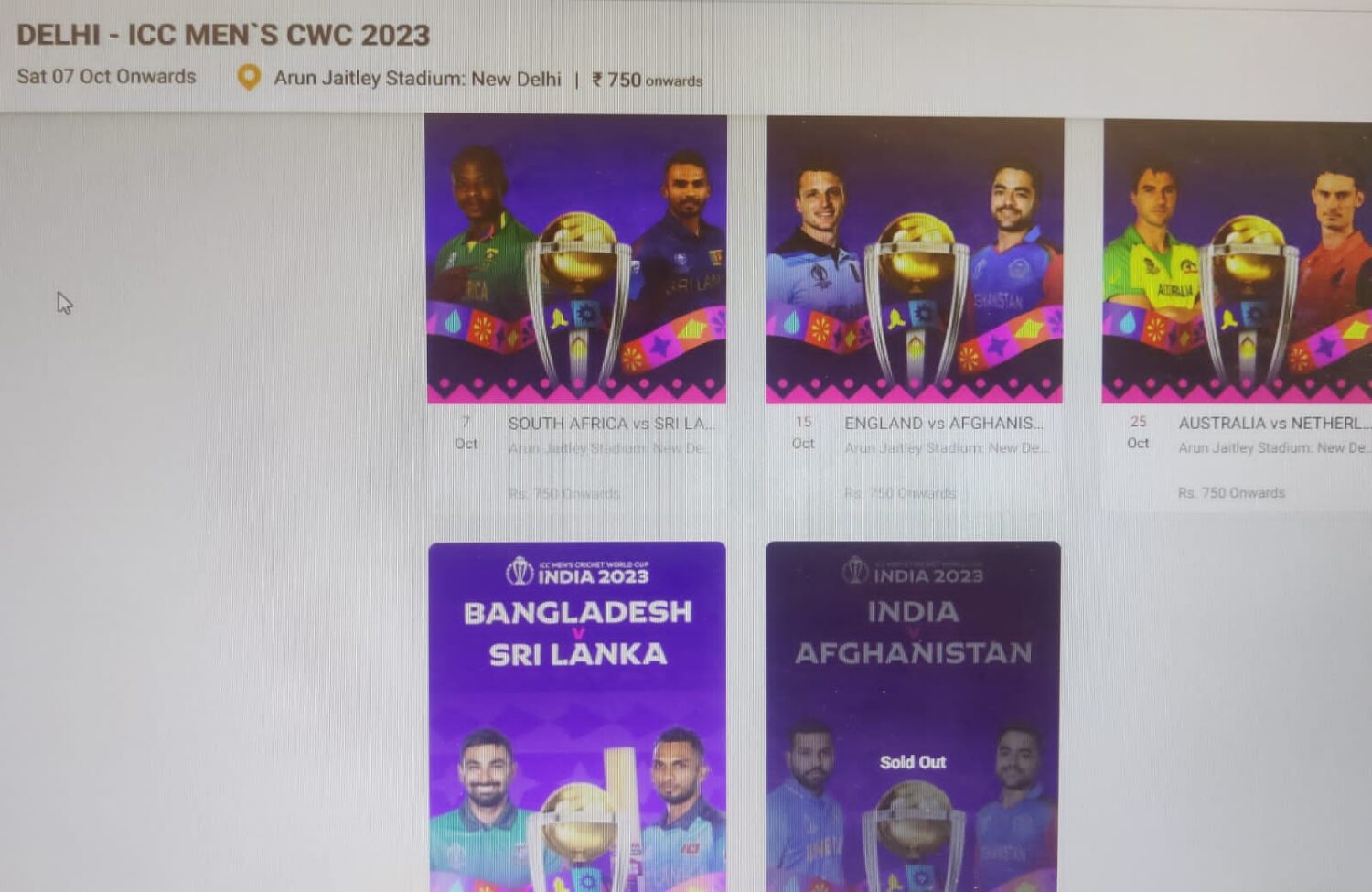Select Bangladesh v Sri Lanka match card
This screenshot has width=1372, height=892.
(577, 716)
